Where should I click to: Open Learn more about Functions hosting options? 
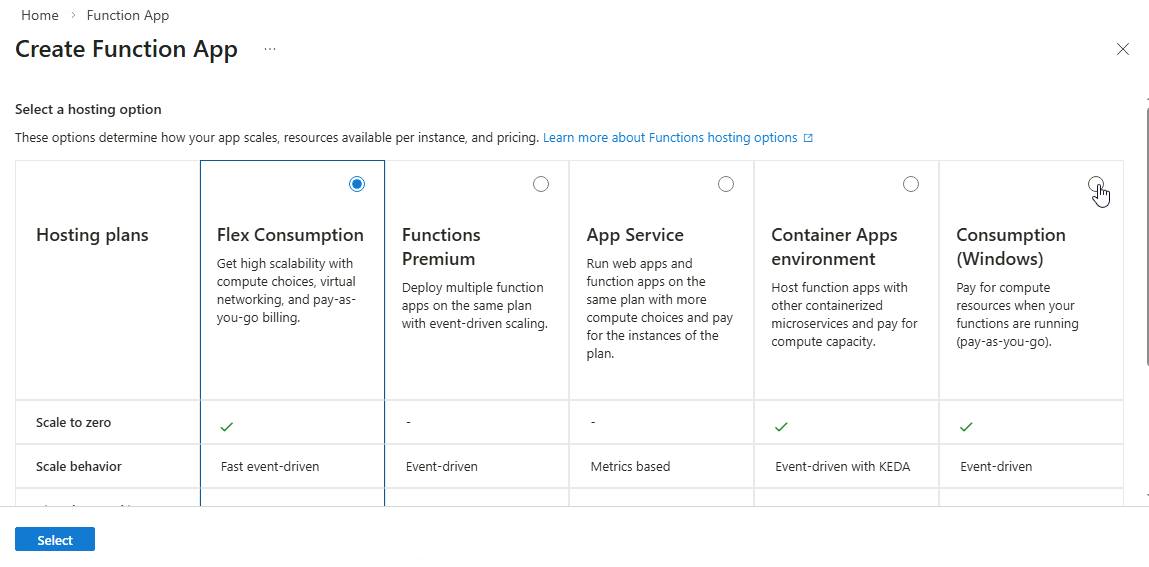[670, 138]
